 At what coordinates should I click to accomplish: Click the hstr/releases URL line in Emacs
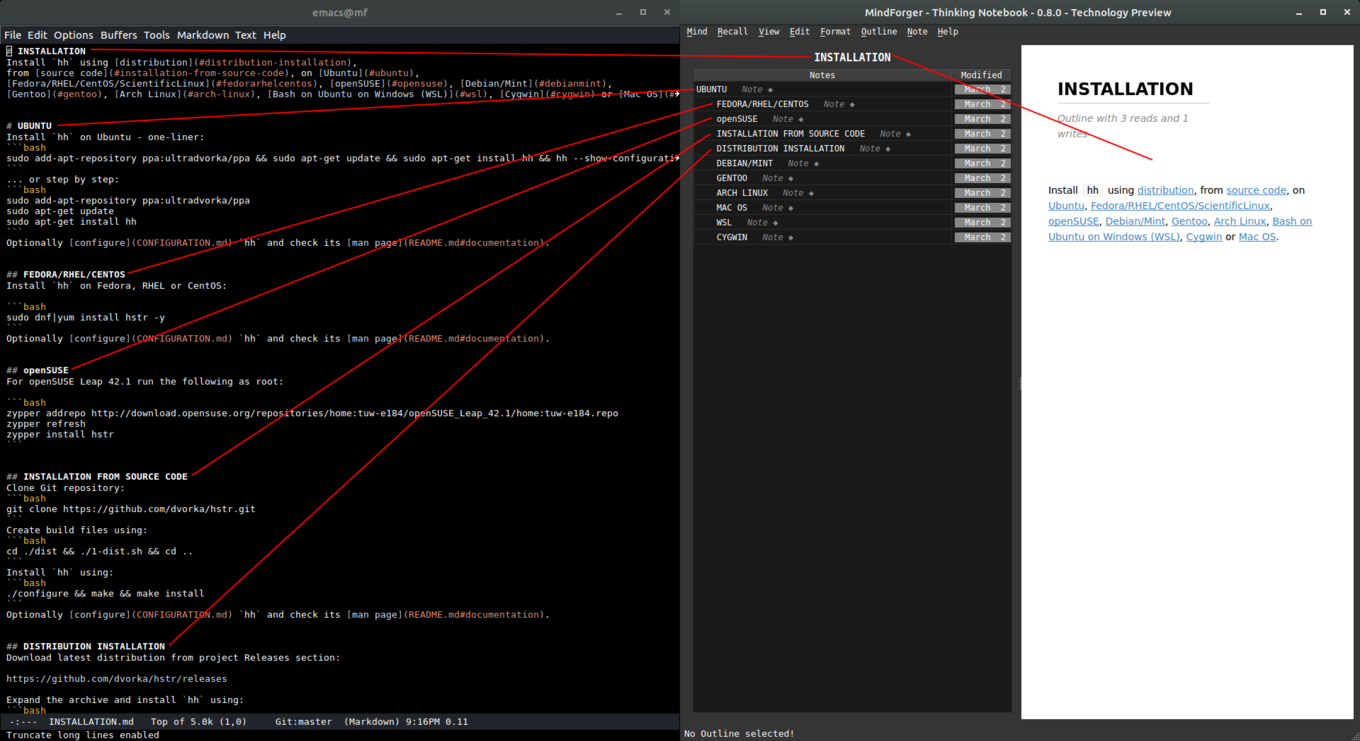pos(117,678)
